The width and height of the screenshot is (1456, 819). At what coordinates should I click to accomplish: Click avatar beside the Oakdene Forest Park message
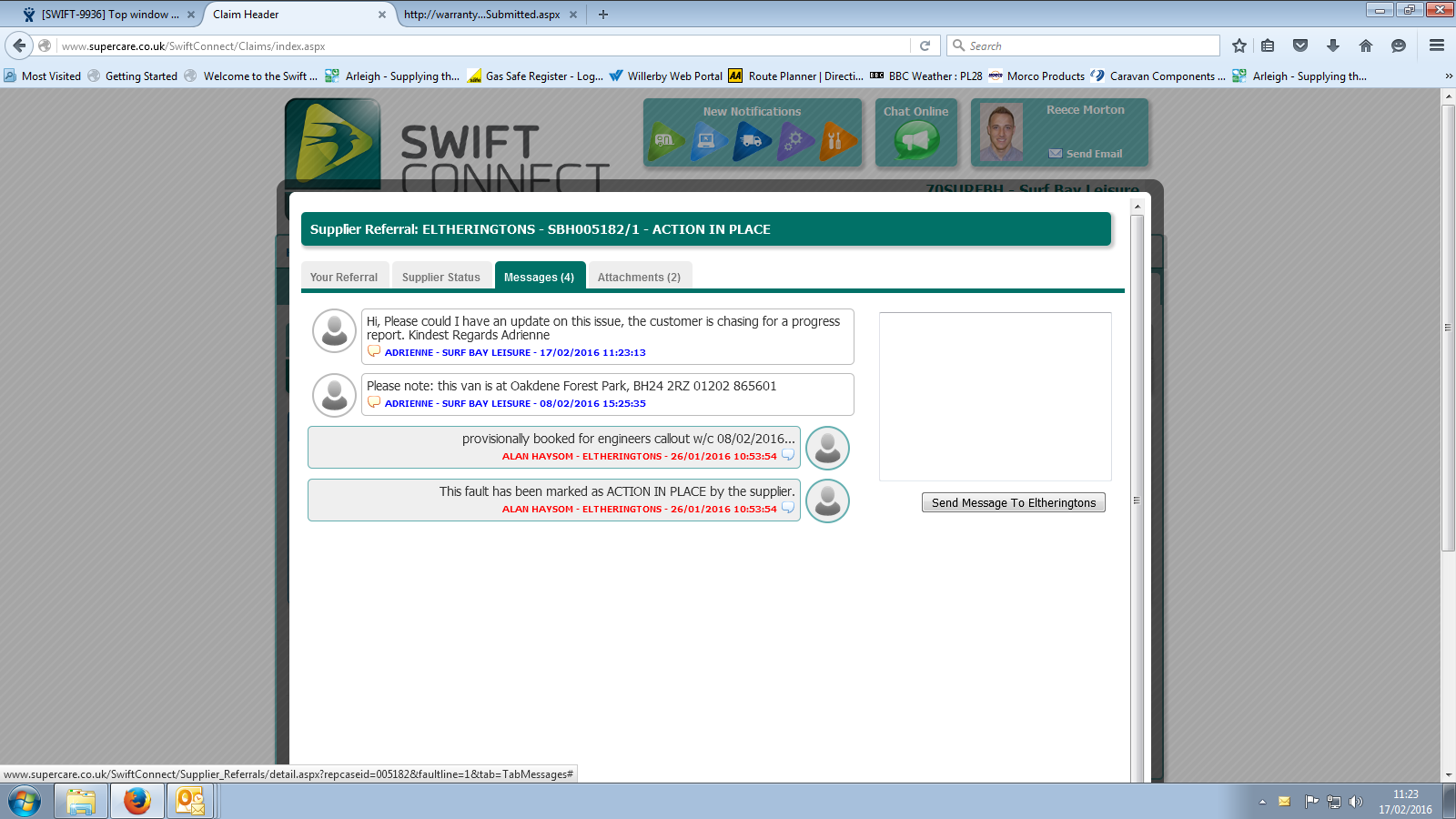(334, 396)
